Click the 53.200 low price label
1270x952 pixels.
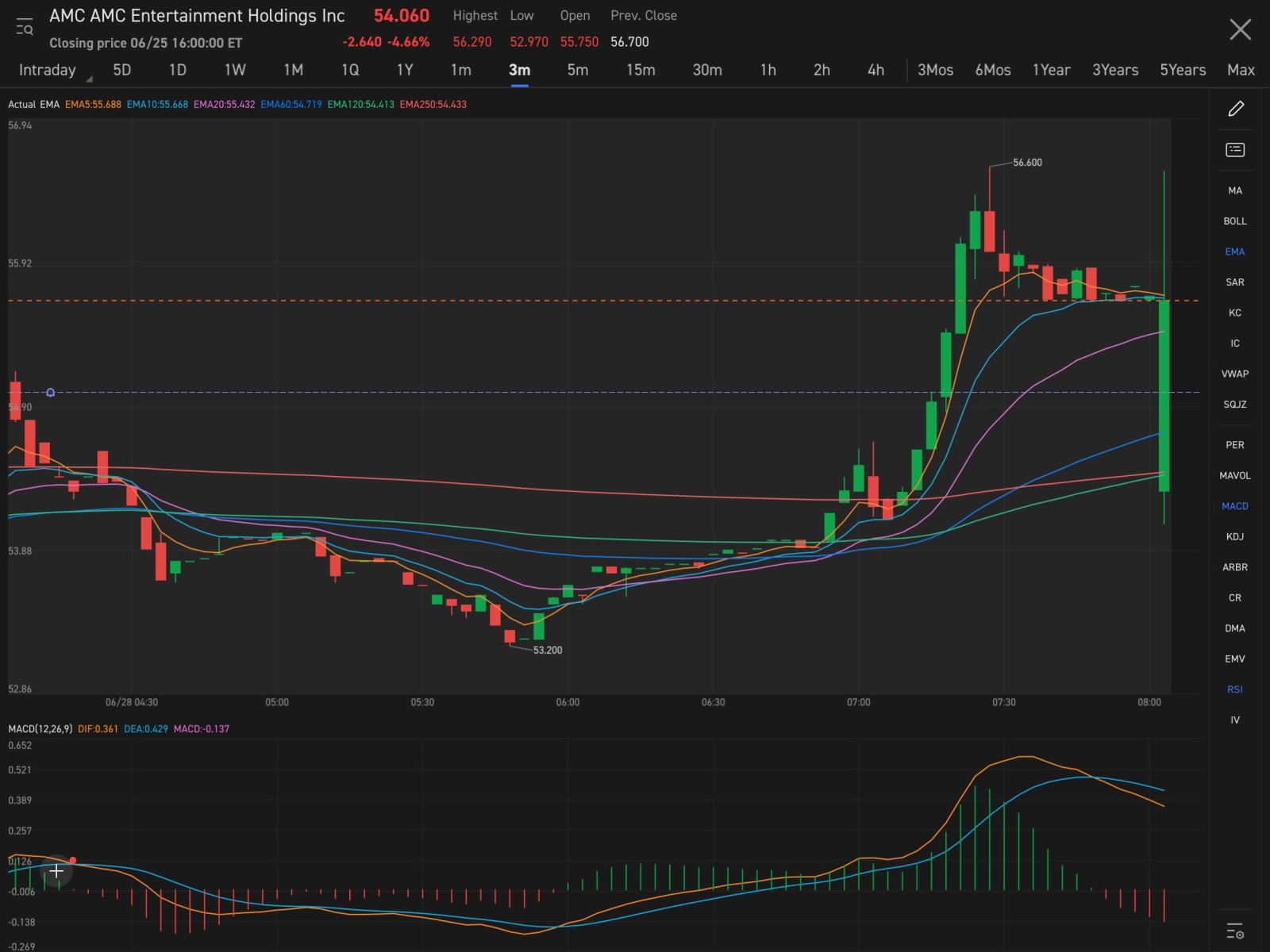(548, 650)
